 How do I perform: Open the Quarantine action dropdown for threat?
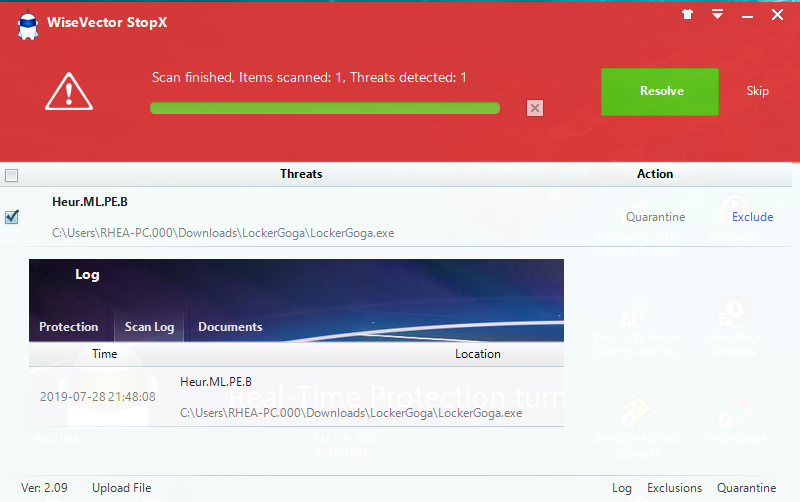coord(656,217)
